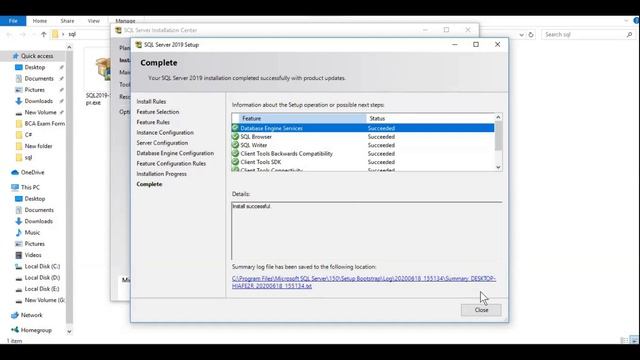Click the Feature column header

[x=302, y=118]
